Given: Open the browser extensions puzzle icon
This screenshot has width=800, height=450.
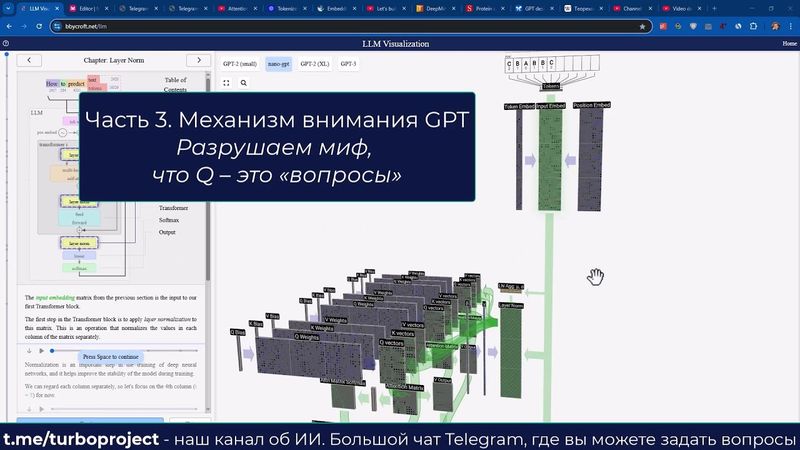Looking at the screenshot, I should (754, 26).
